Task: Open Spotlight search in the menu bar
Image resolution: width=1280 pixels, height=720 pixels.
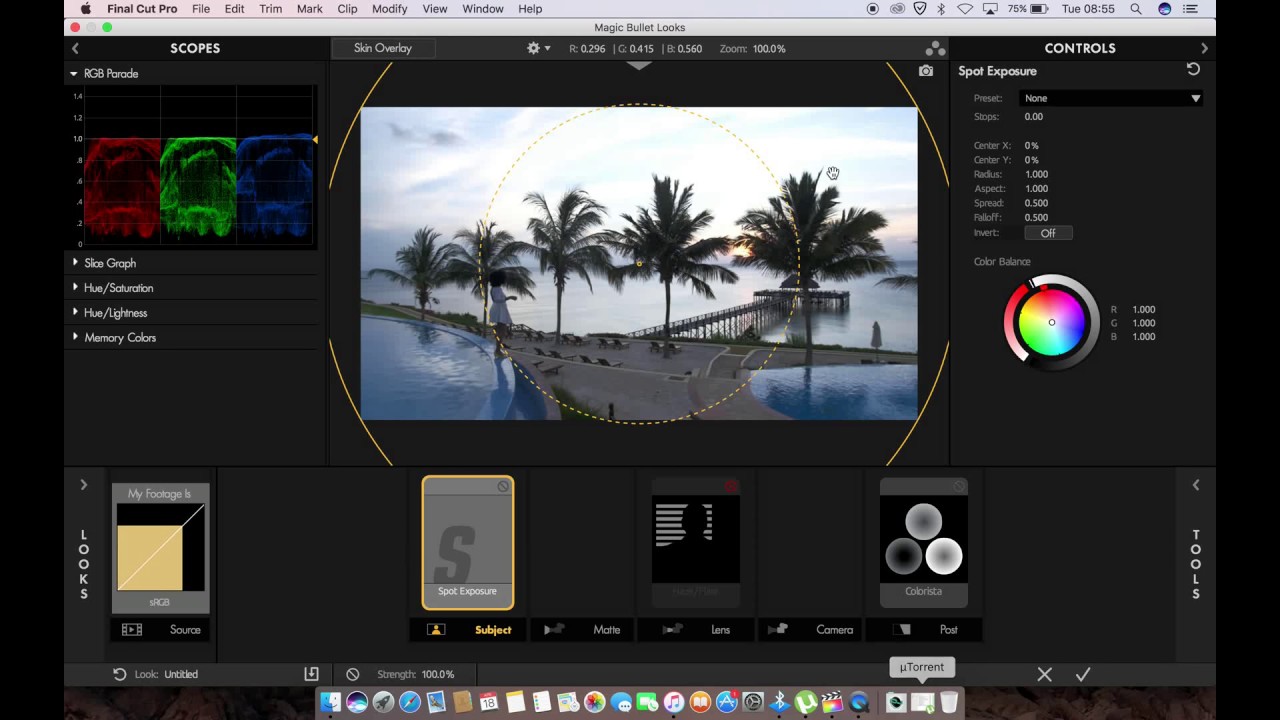Action: (x=1136, y=9)
